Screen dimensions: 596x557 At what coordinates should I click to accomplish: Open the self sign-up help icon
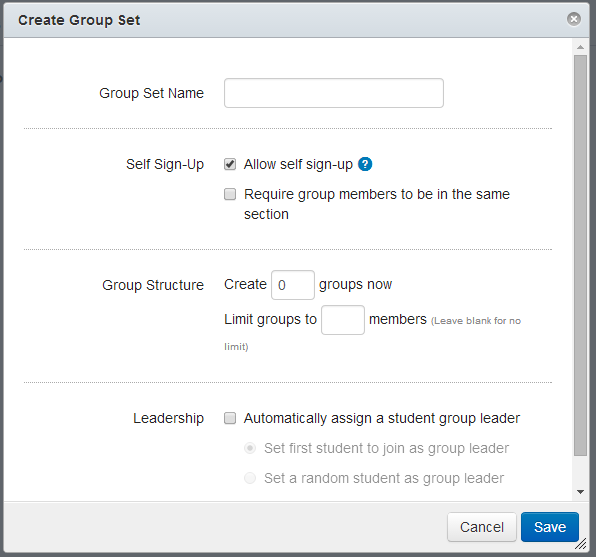(x=365, y=164)
